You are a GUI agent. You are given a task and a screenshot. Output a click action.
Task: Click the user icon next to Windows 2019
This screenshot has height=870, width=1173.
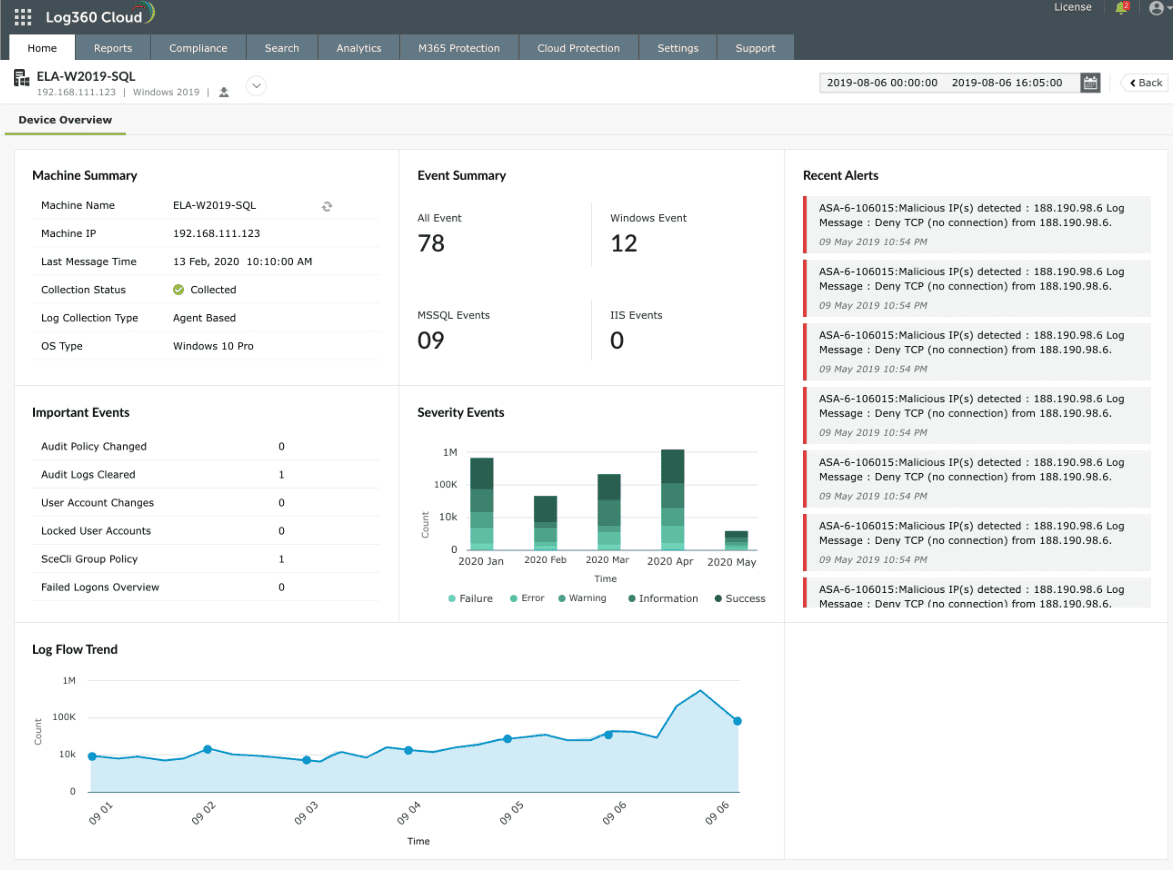(224, 92)
